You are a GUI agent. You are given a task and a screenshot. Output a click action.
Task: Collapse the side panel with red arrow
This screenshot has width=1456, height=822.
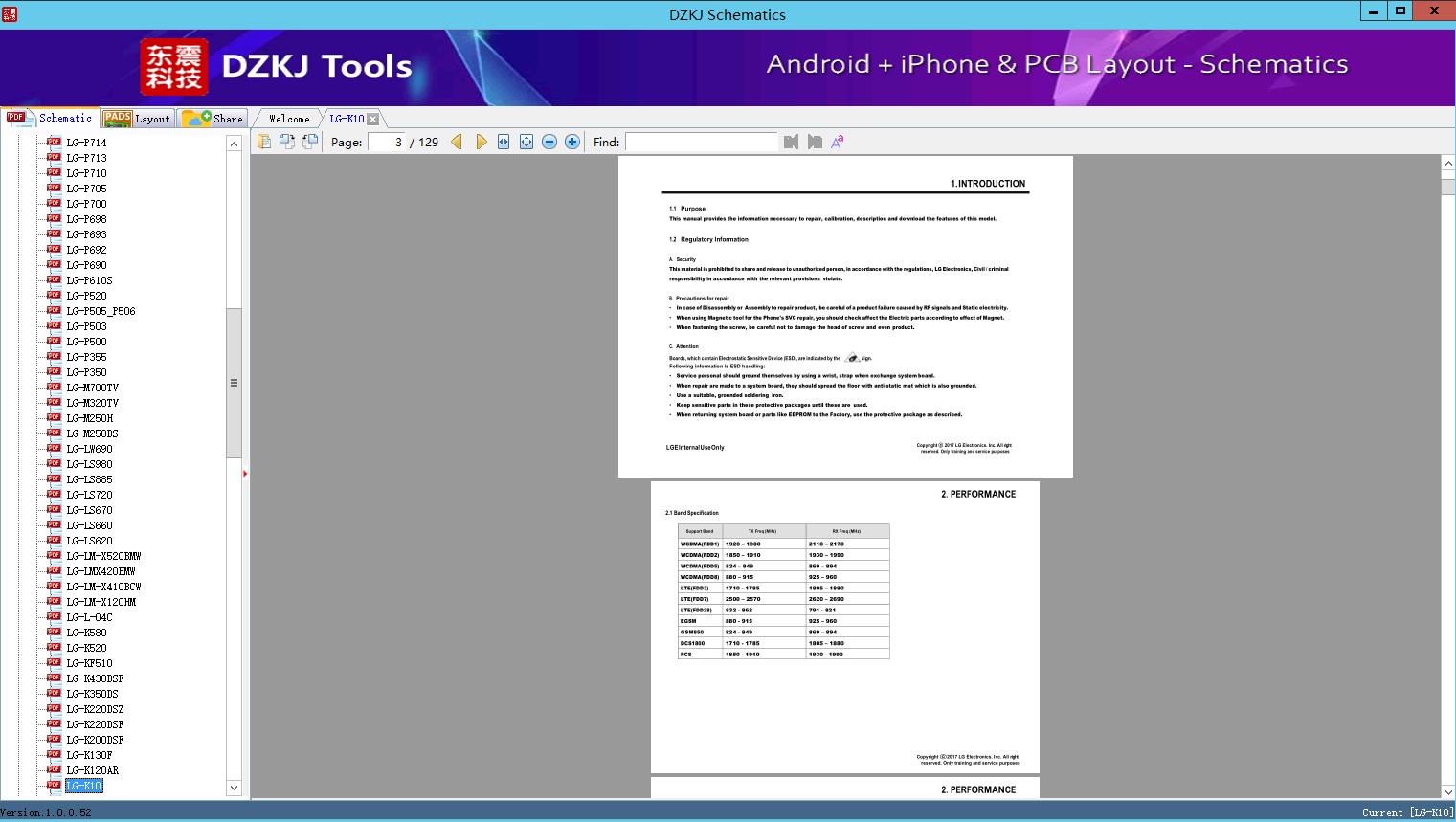click(x=245, y=474)
